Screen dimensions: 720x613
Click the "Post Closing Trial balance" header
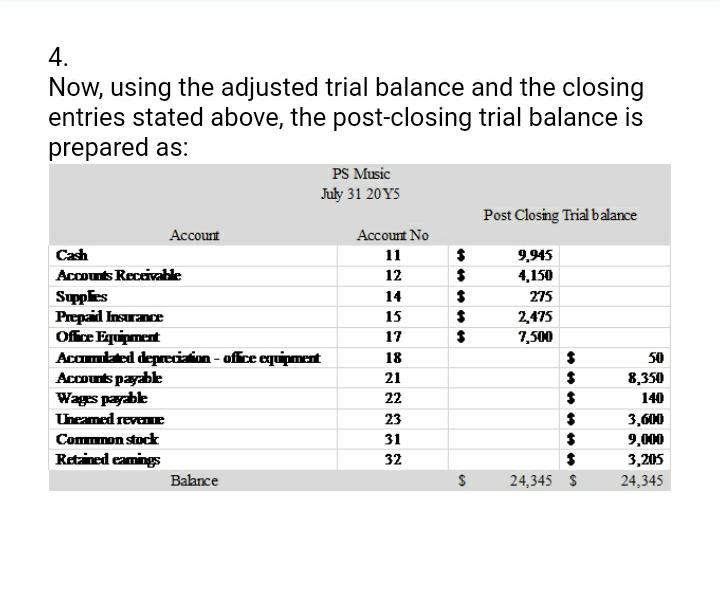coord(559,214)
